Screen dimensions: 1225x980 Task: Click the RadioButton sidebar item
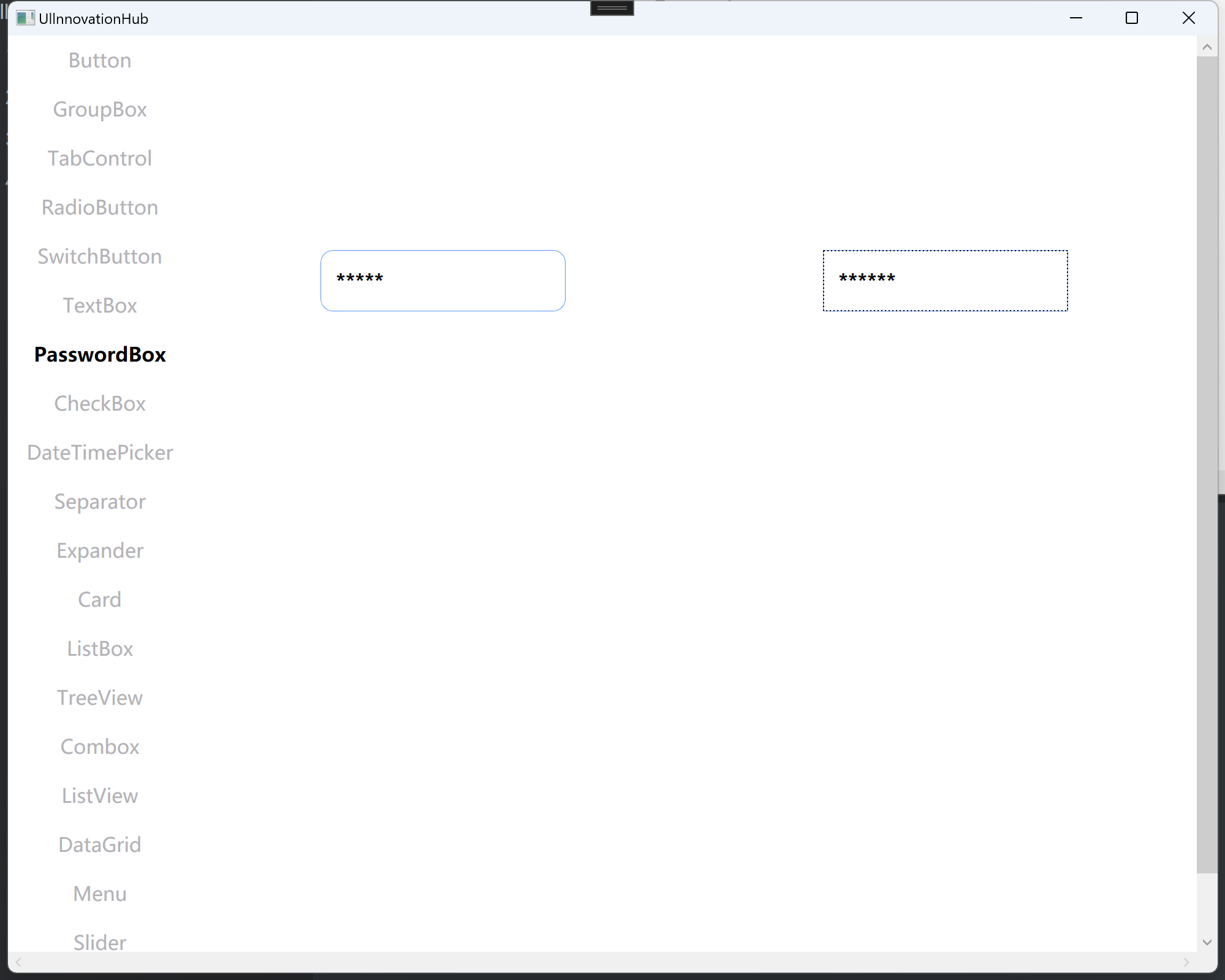click(99, 207)
